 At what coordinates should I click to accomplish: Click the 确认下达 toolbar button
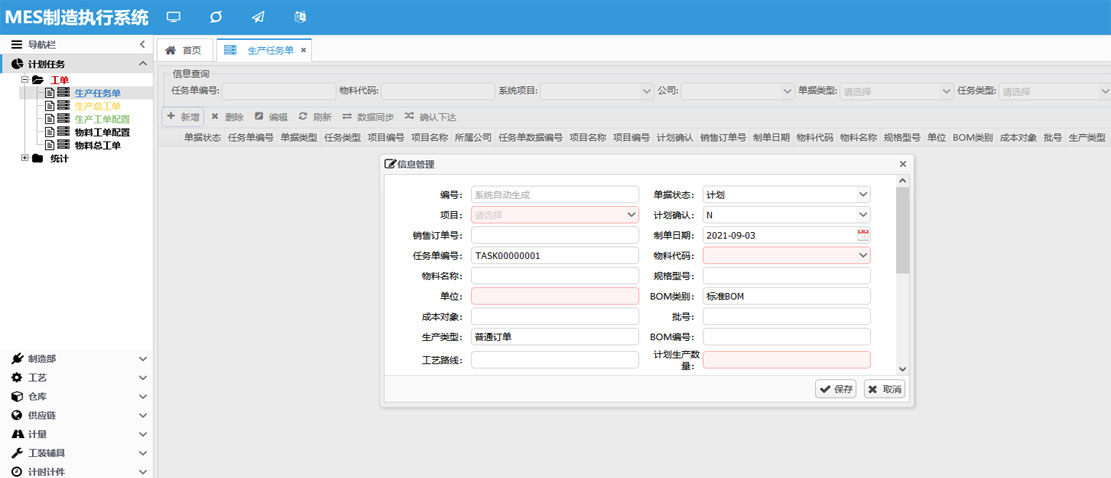pos(430,117)
